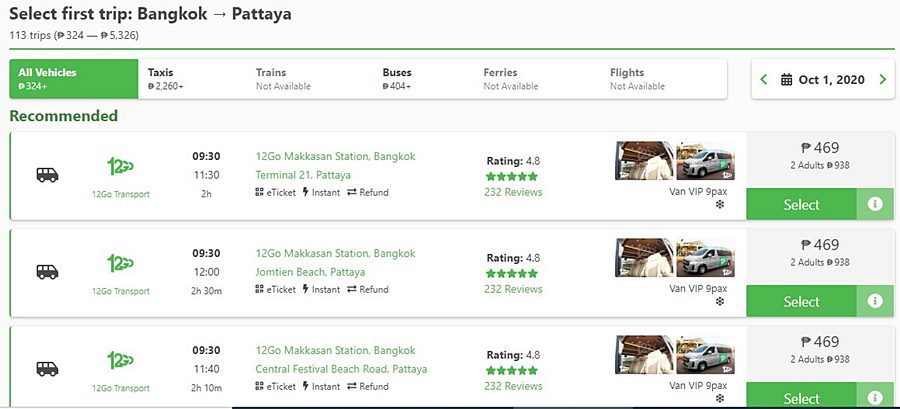Image resolution: width=900 pixels, height=409 pixels.
Task: Click the calendar icon beside Oct 1, 2020
Action: (x=787, y=80)
